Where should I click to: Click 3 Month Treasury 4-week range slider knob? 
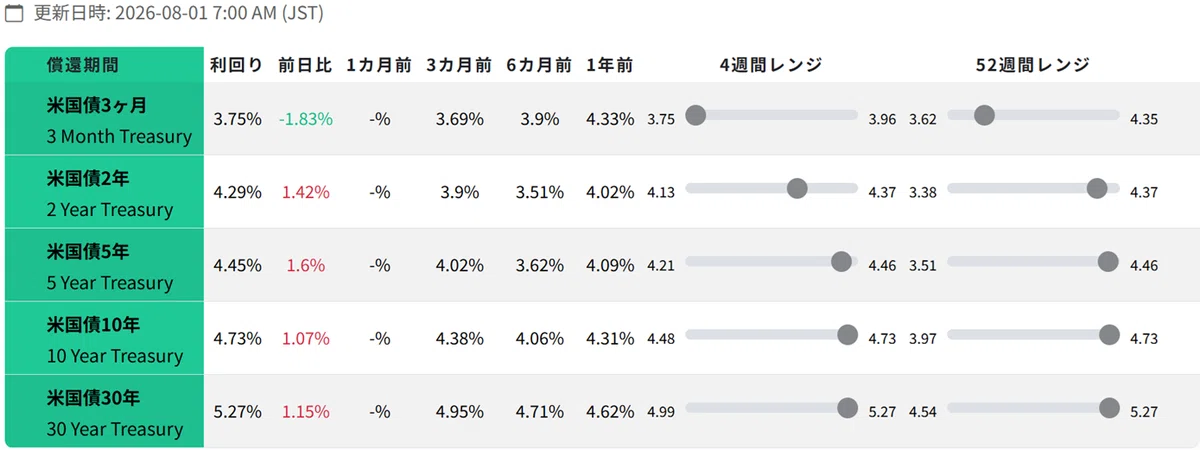(x=696, y=115)
